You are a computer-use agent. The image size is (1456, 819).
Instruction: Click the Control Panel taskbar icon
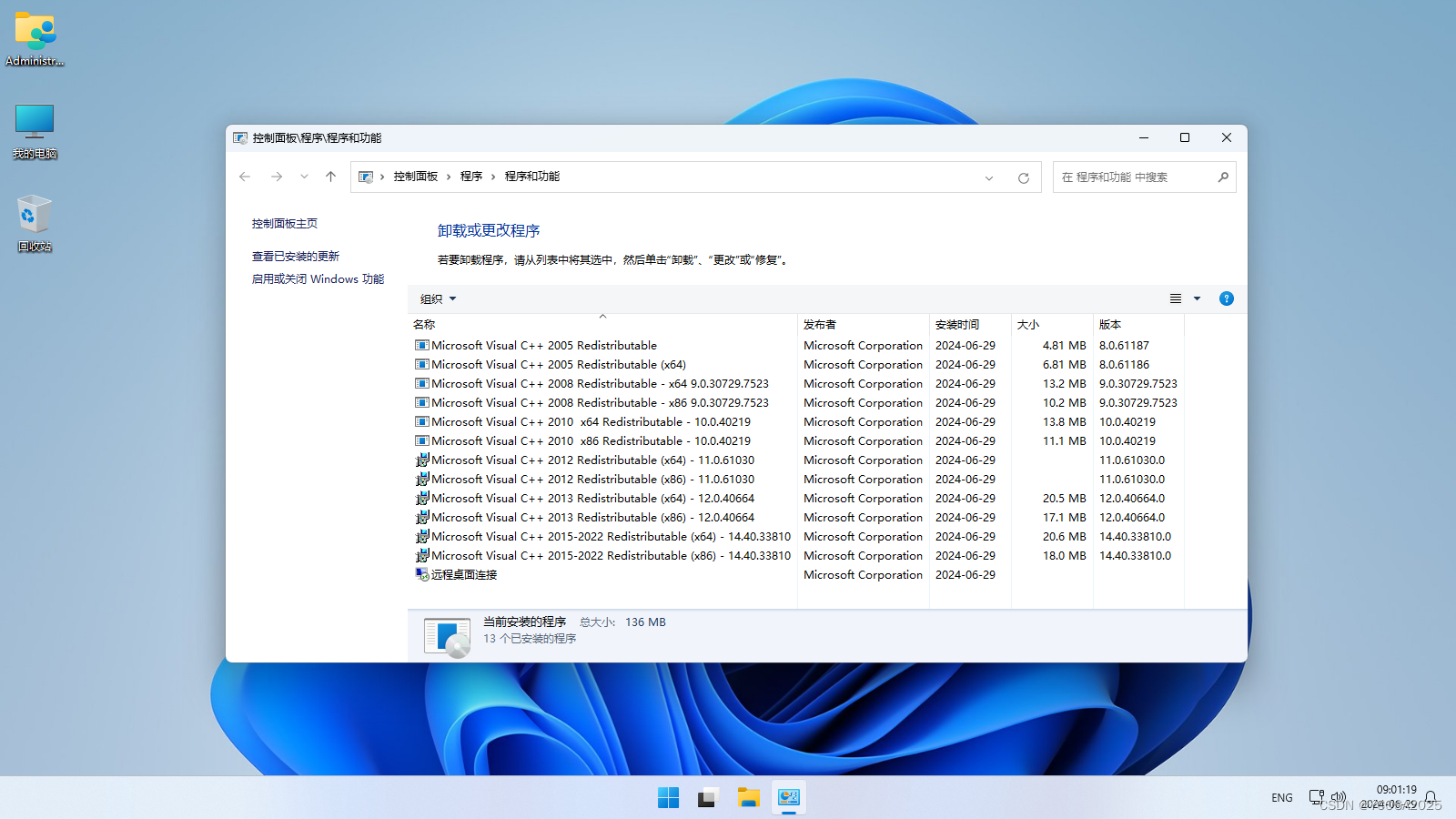789,798
